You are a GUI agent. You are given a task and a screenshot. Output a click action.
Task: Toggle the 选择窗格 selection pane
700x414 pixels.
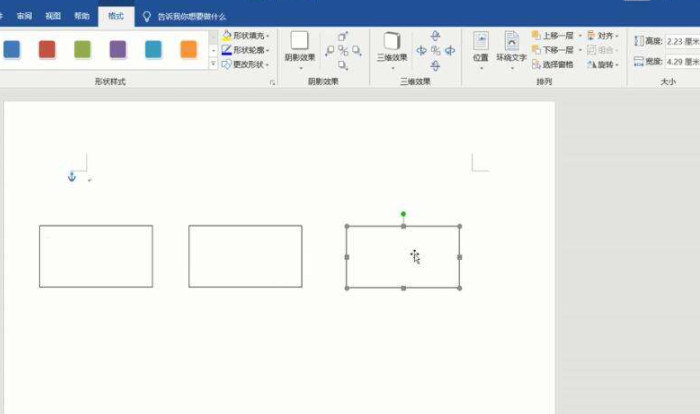click(x=555, y=64)
